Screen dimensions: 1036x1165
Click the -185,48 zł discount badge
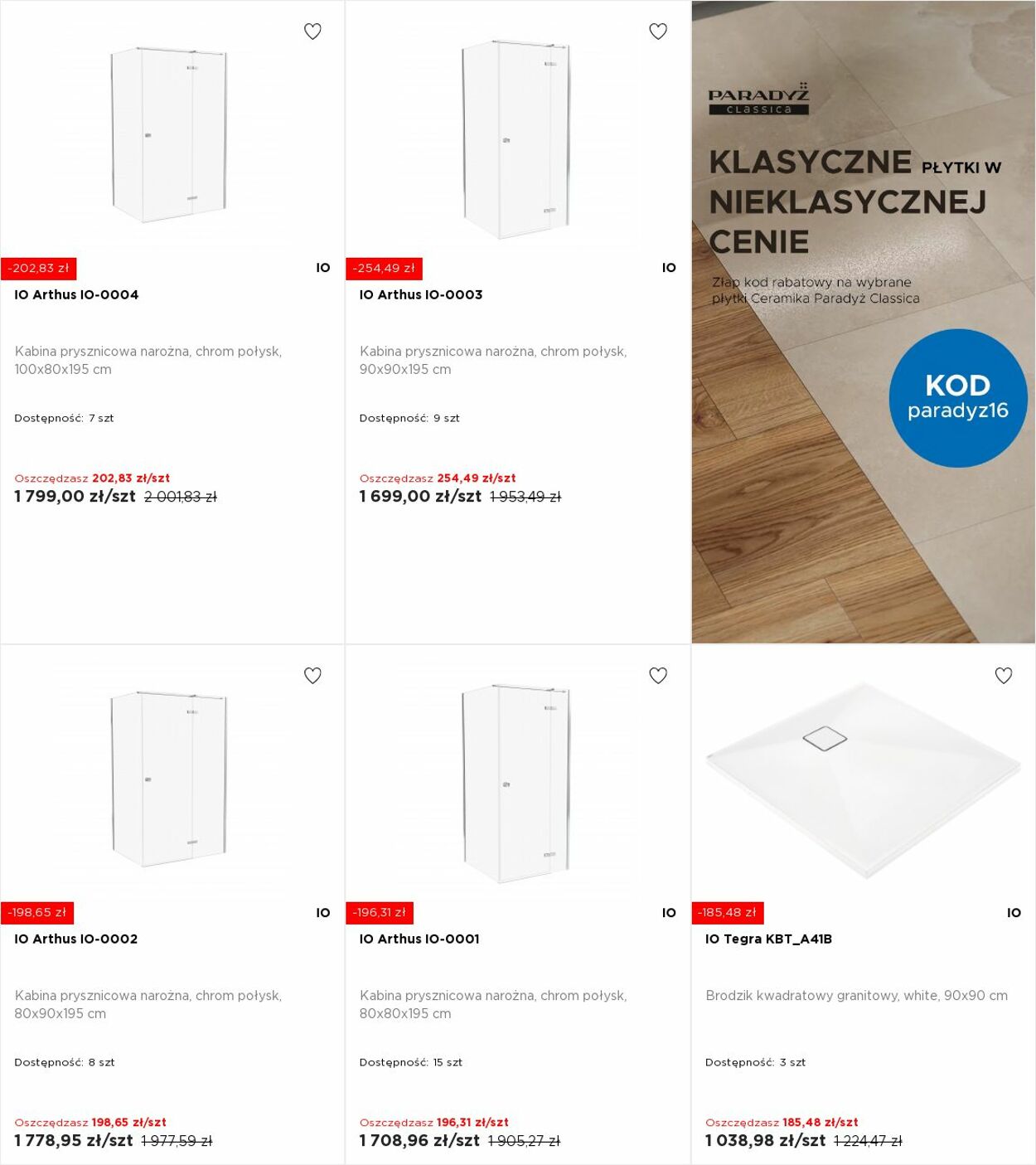[x=728, y=912]
